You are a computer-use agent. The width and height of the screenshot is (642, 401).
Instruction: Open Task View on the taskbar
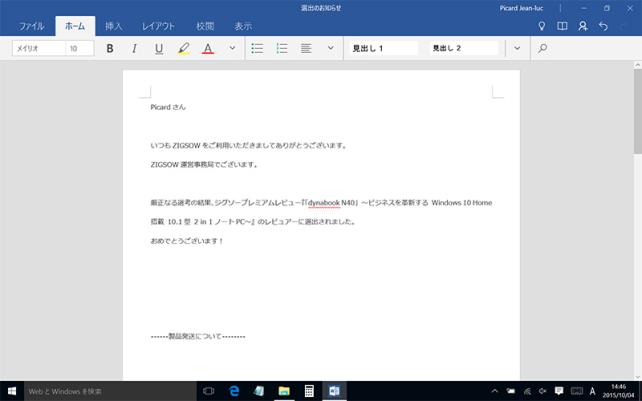pos(208,391)
